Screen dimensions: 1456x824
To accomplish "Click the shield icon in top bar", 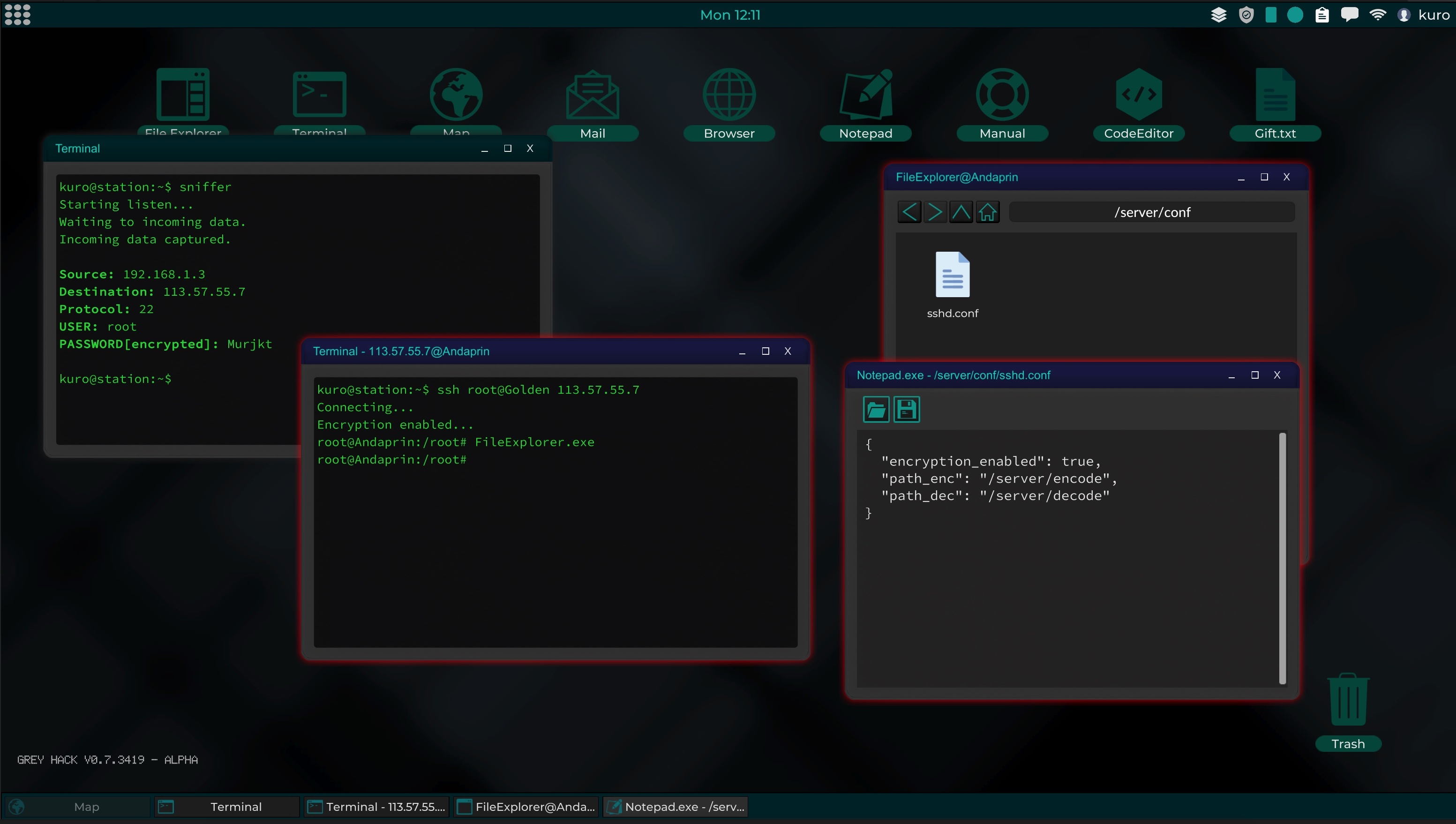I will [x=1246, y=15].
